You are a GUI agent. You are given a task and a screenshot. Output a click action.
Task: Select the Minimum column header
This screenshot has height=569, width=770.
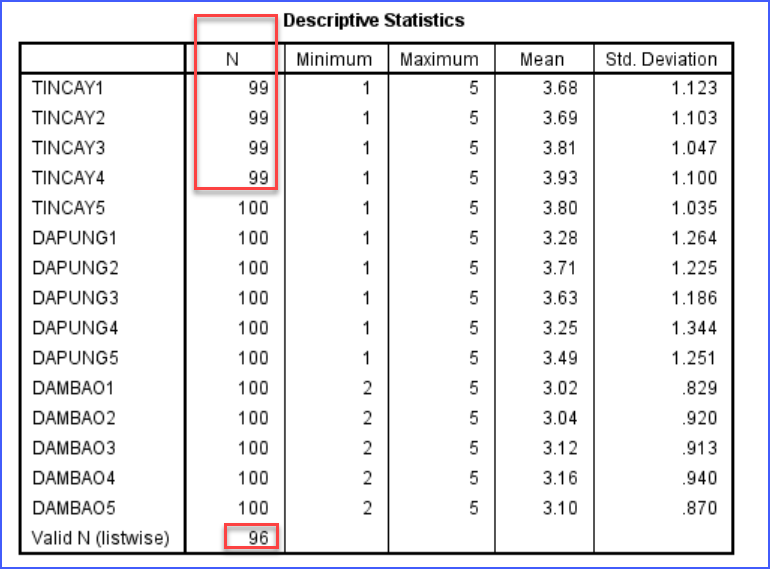[334, 59]
